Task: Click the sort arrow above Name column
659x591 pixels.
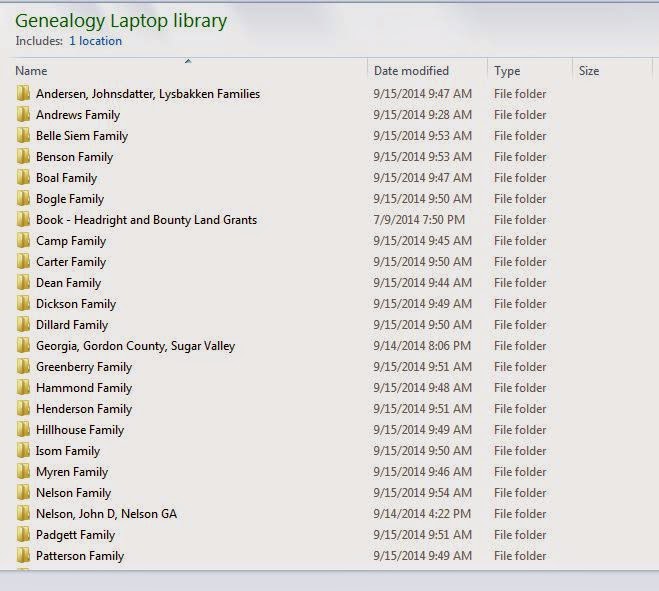Action: (x=188, y=61)
